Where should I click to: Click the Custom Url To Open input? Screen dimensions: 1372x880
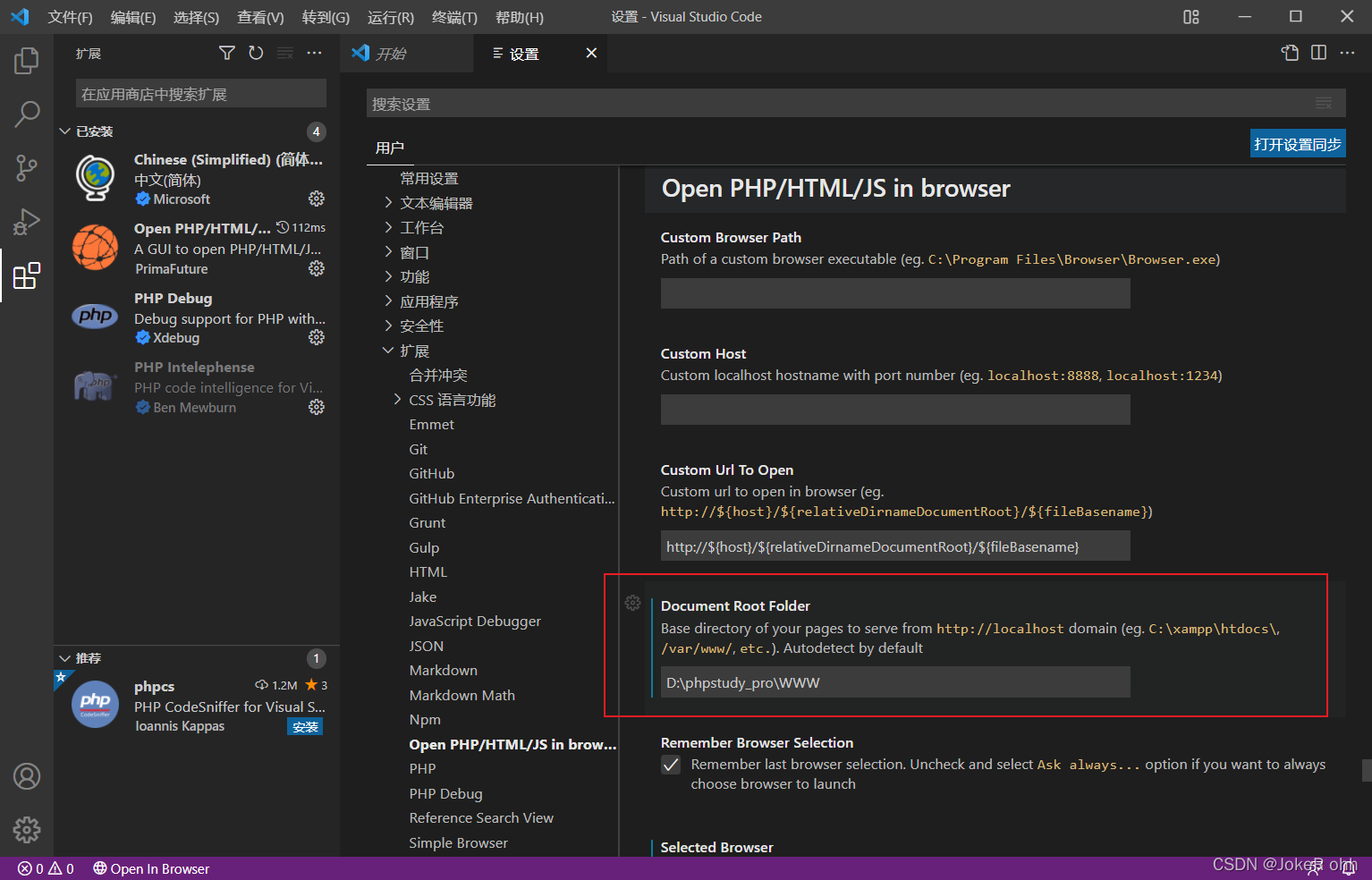click(x=895, y=546)
